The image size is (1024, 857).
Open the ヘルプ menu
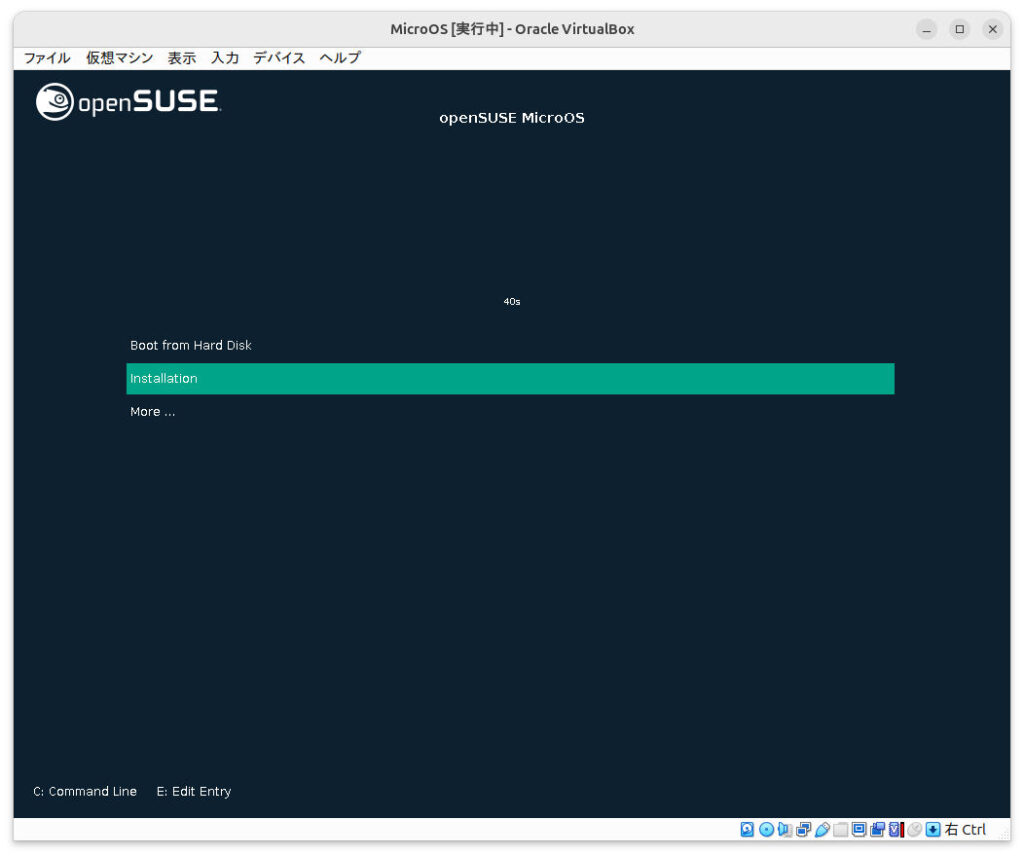pyautogui.click(x=340, y=58)
